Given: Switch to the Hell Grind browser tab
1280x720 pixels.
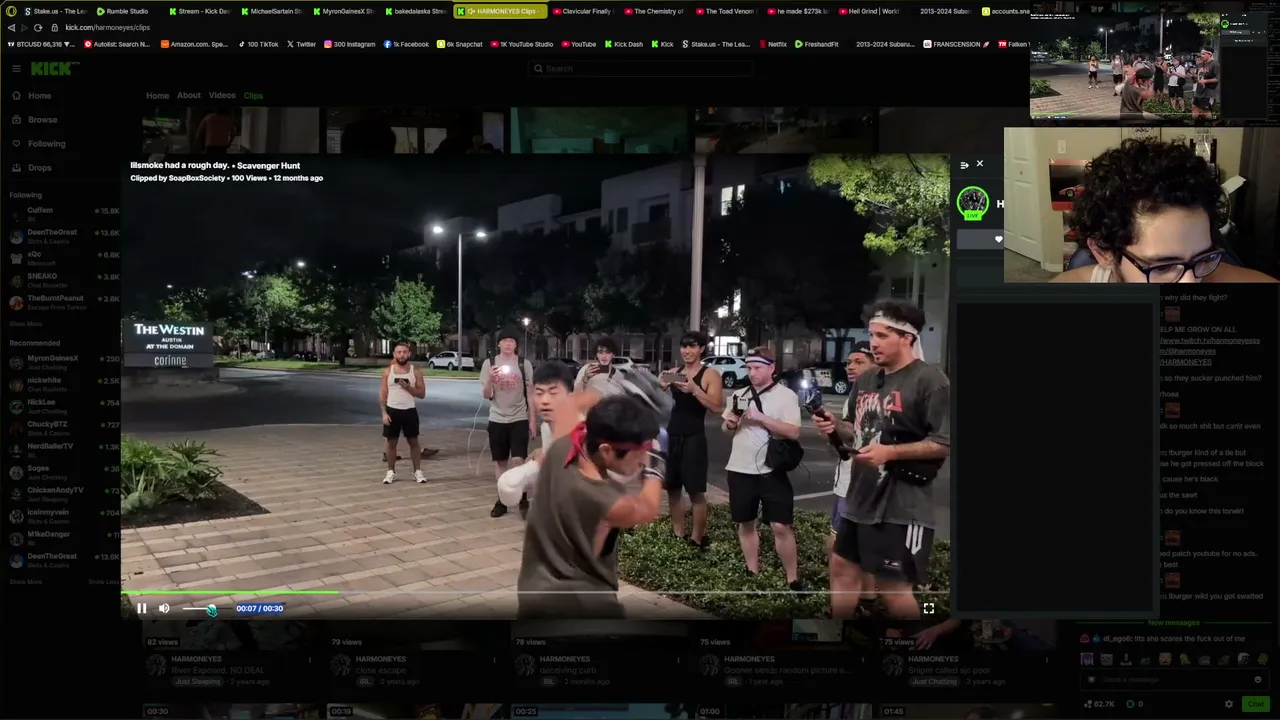Looking at the screenshot, I should 868,11.
